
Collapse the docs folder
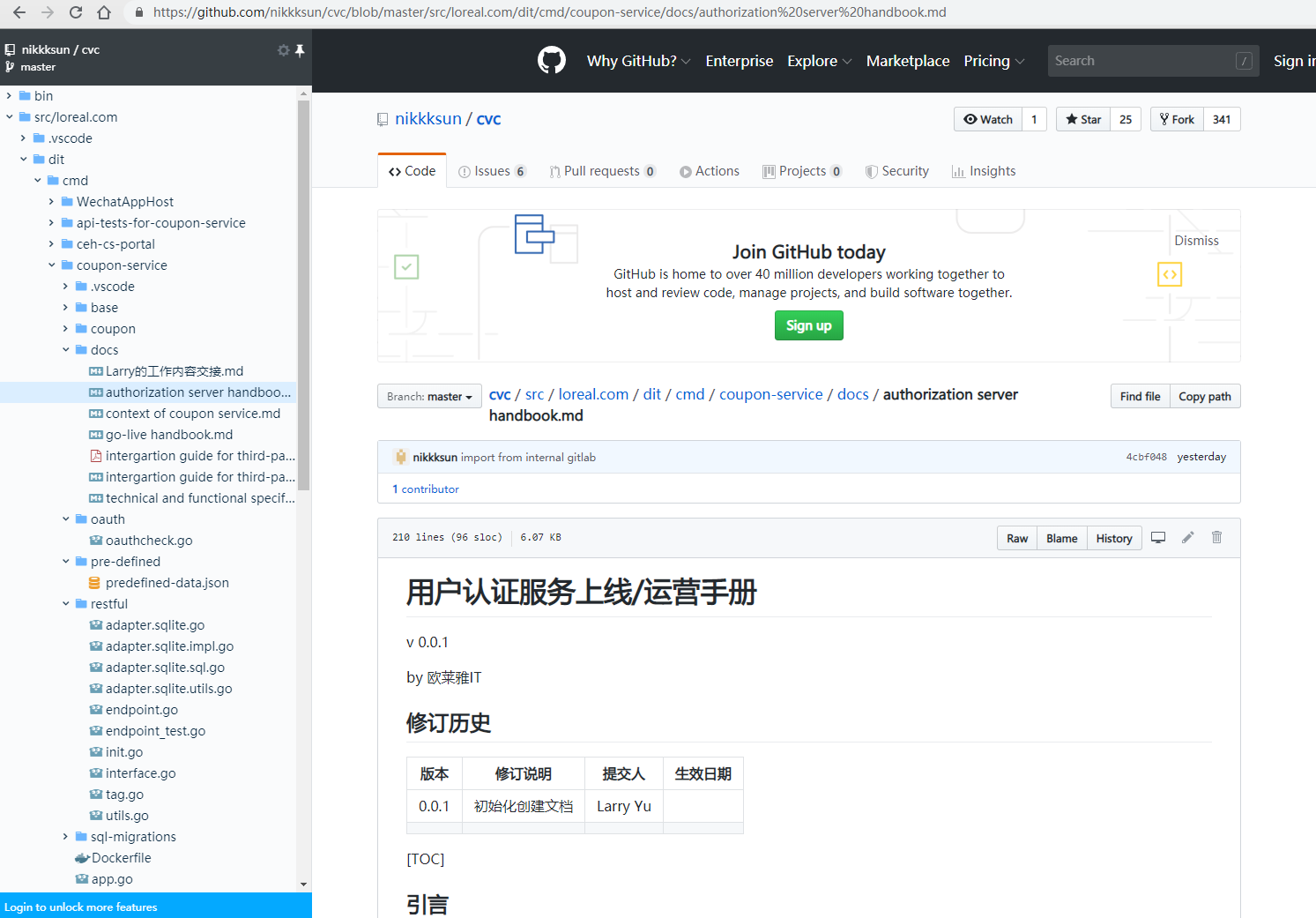pos(66,350)
